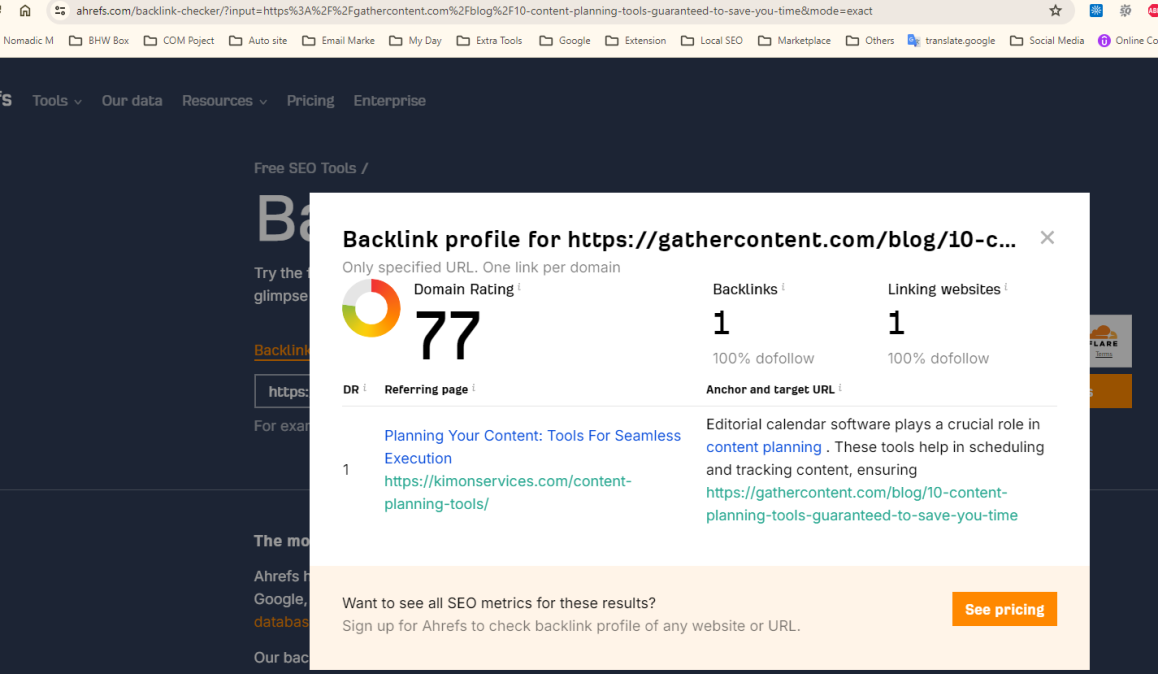1158x674 pixels.
Task: Click Free SEO Tools breadcrumb
Action: pyautogui.click(x=305, y=168)
